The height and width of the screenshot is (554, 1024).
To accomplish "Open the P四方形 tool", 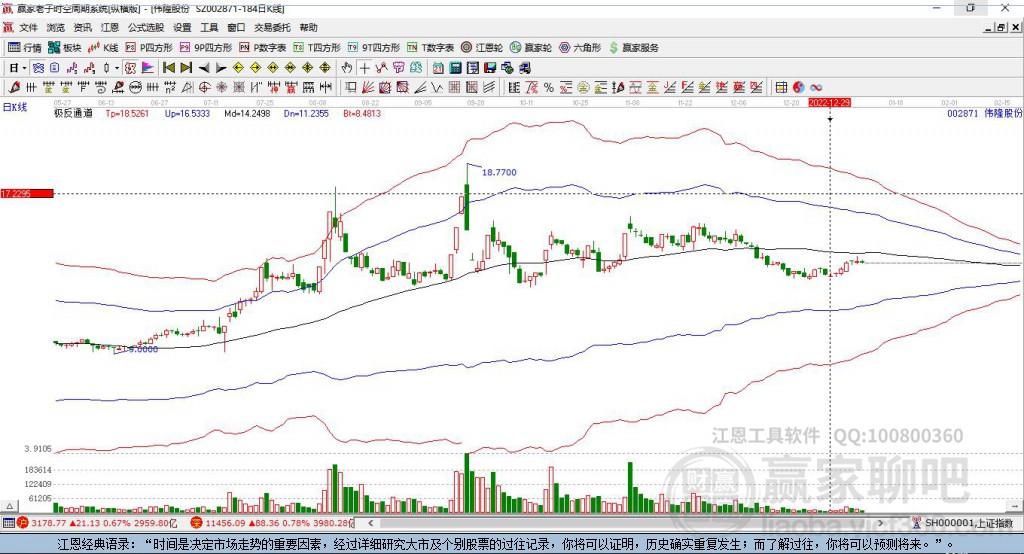I will (x=149, y=48).
